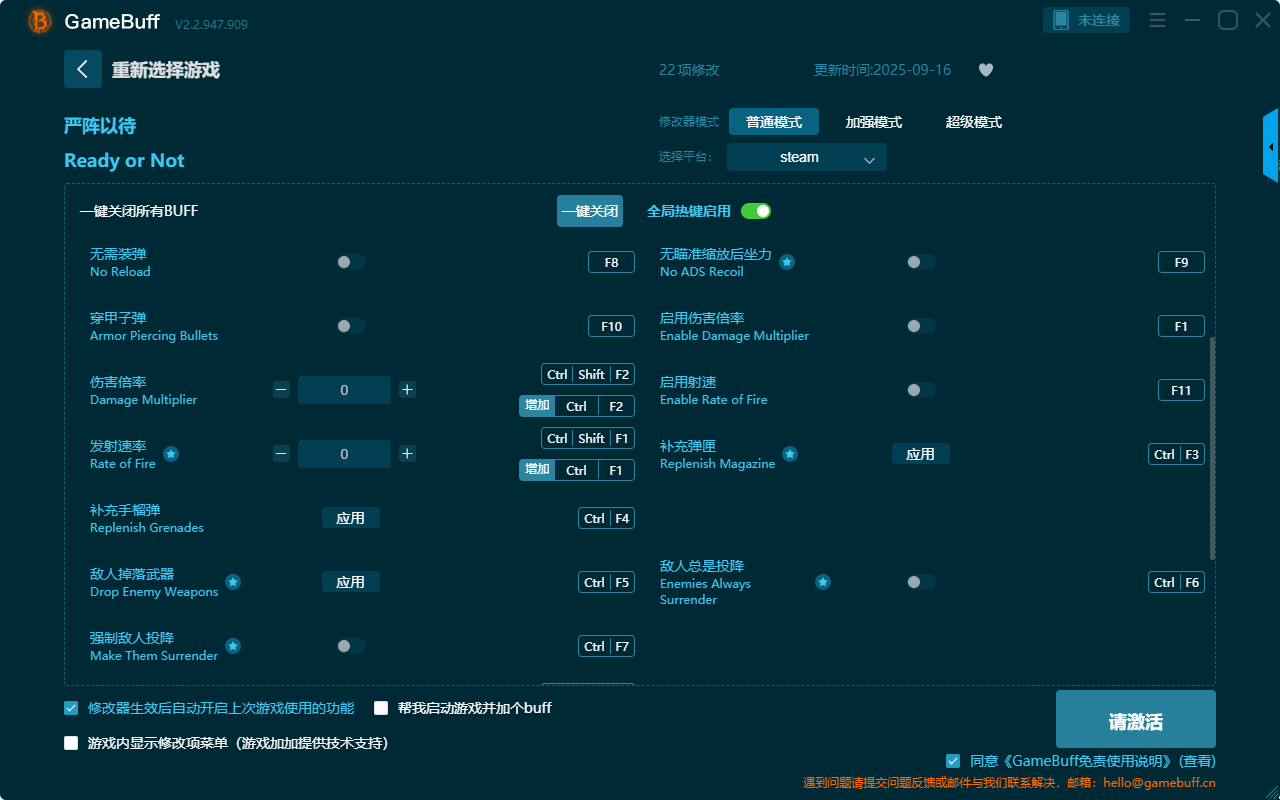Increase Rate of Fire with plus icon
1280x800 pixels.
(x=407, y=454)
